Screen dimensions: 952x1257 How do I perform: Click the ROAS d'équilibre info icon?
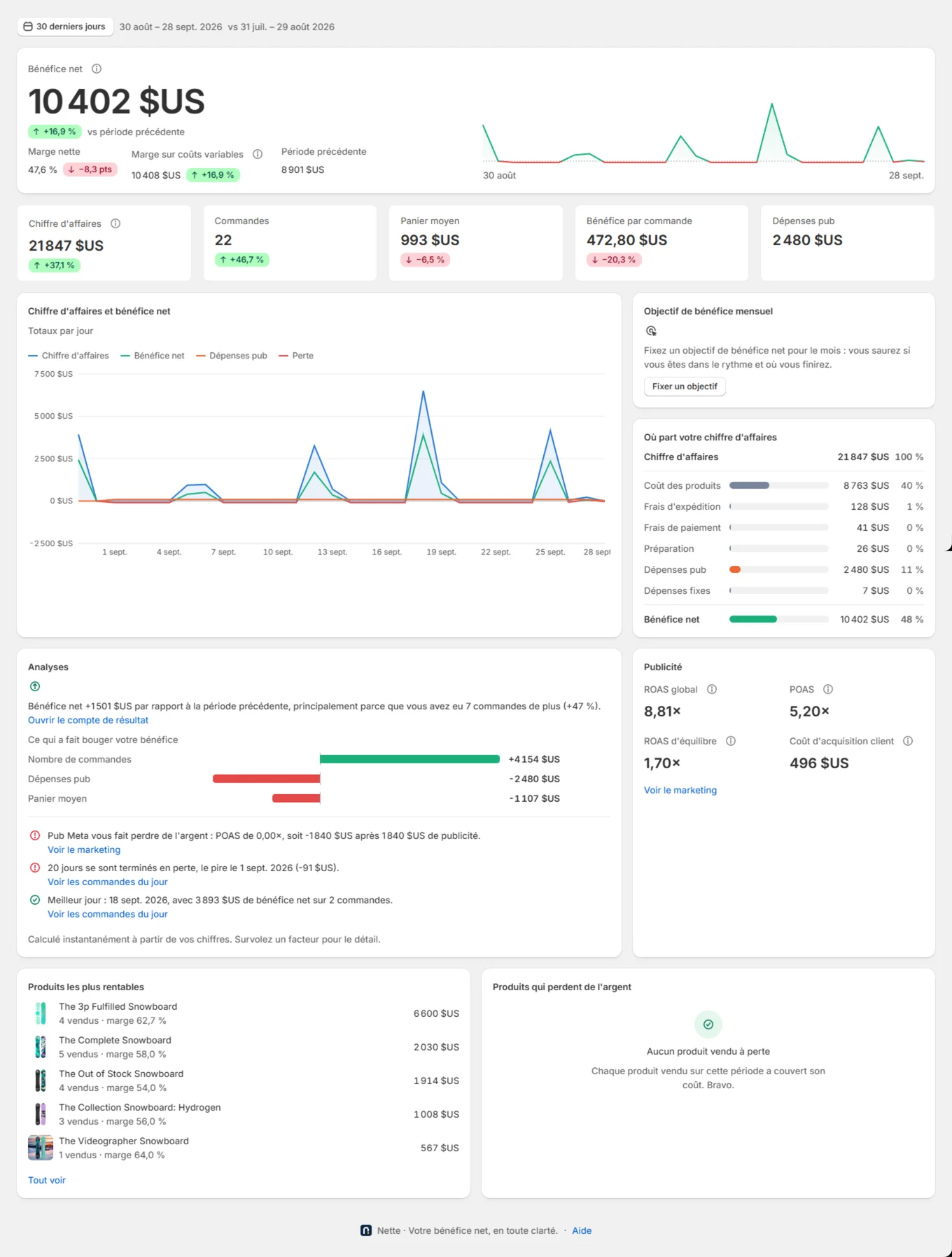(x=731, y=741)
